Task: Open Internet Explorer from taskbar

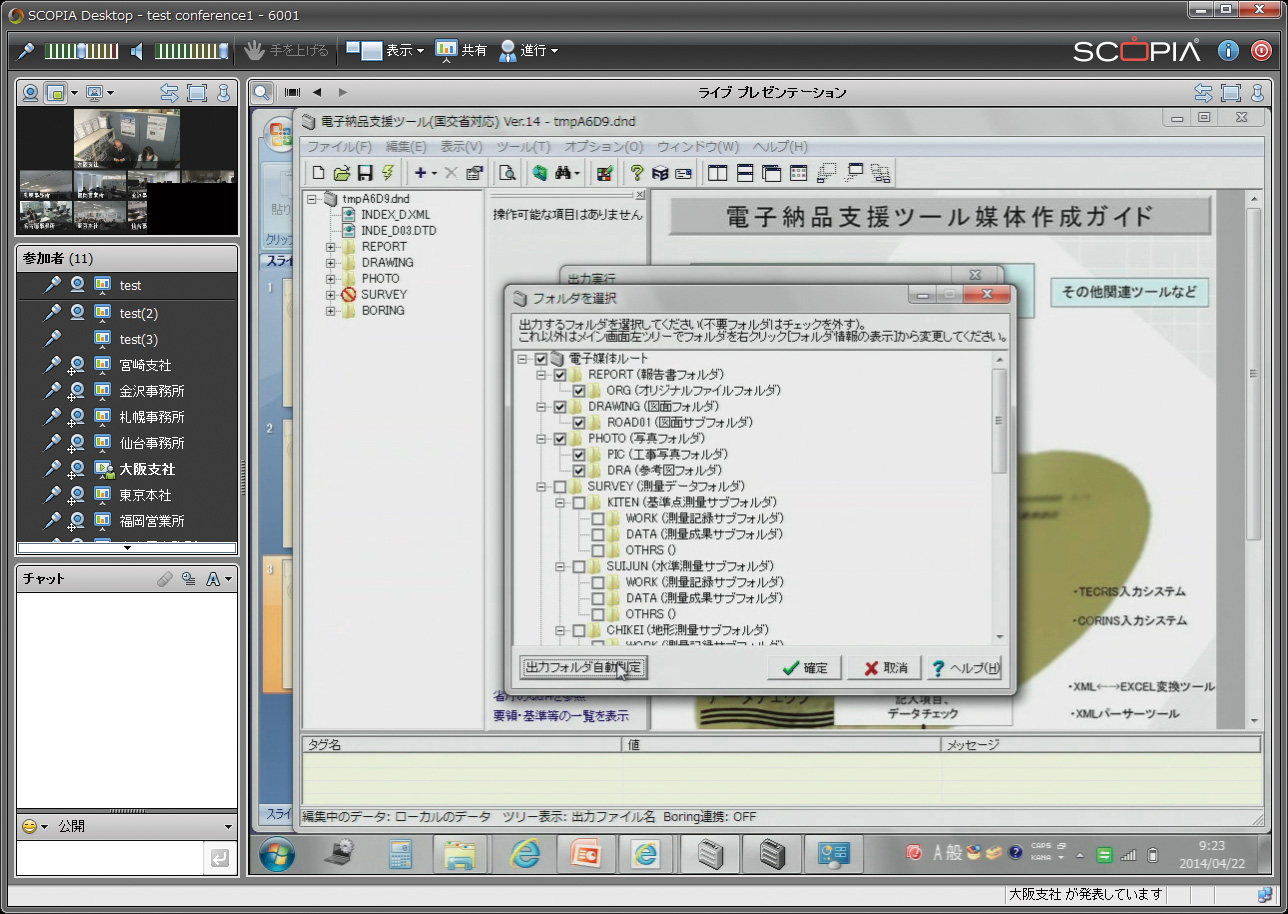Action: coord(525,854)
